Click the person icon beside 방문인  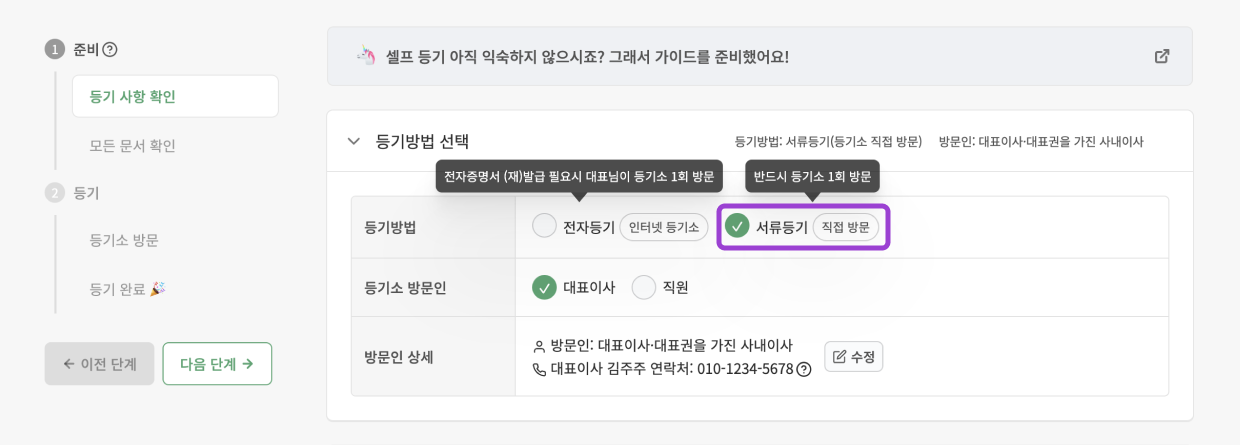tap(540, 346)
